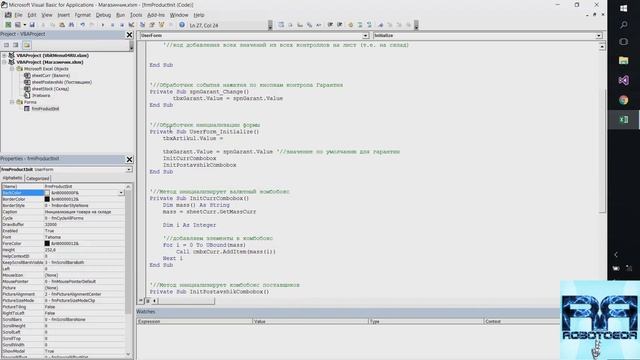Click View Code icon in Project panel
This screenshot has width=640, height=360.
(6, 45)
